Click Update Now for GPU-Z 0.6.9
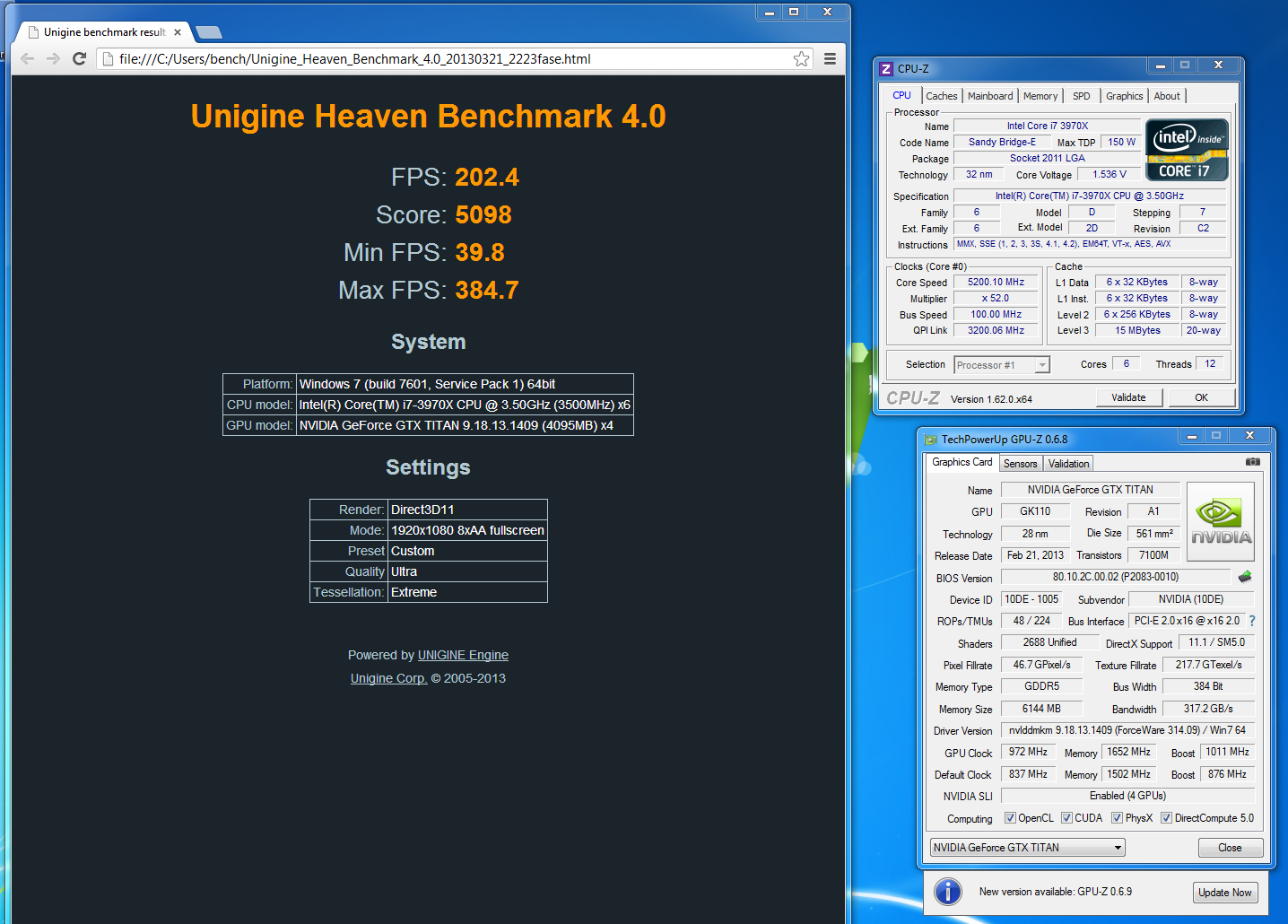The height and width of the screenshot is (924, 1288). tap(1224, 893)
